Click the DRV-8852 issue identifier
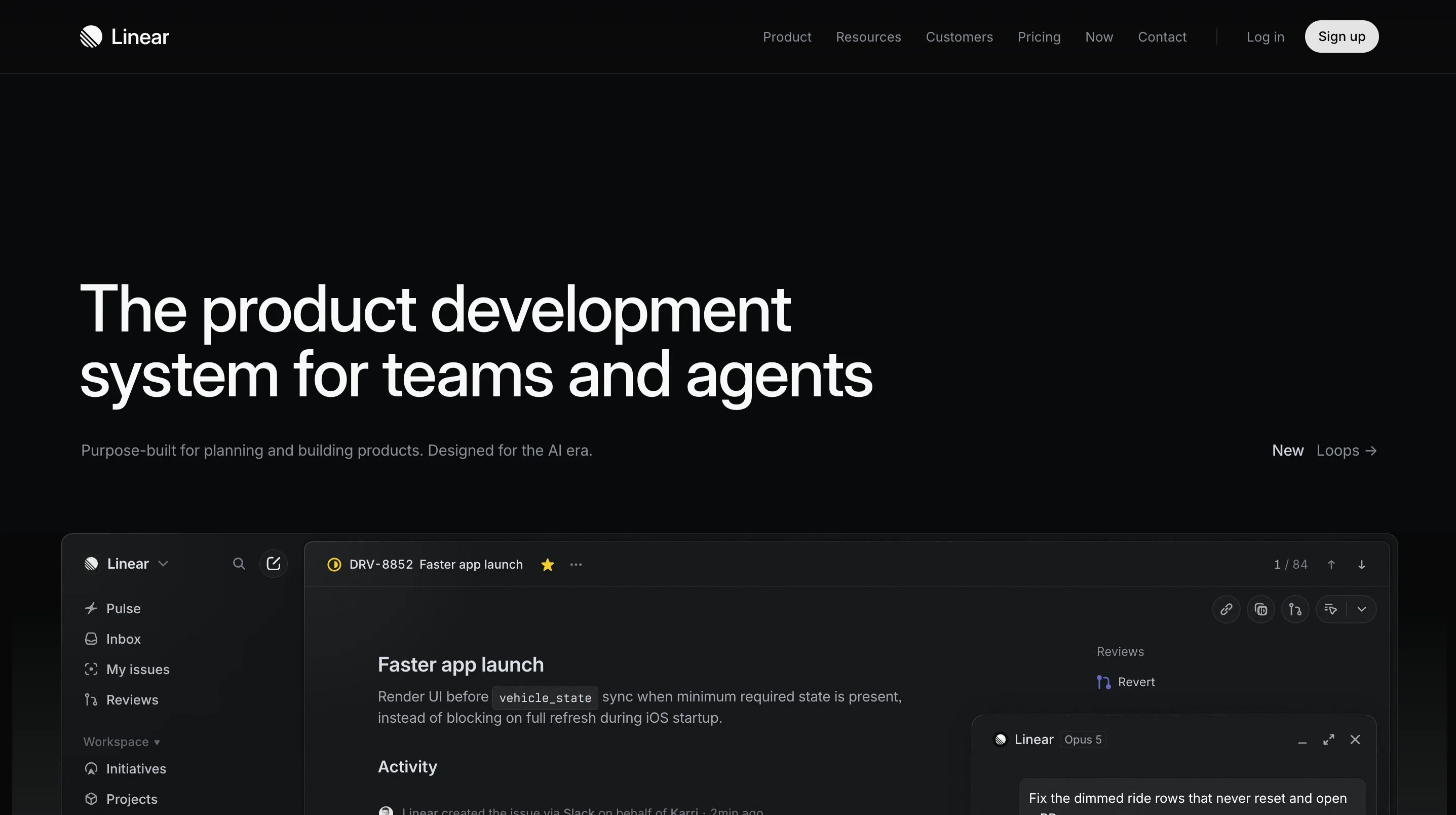This screenshot has height=815, width=1456. click(381, 565)
